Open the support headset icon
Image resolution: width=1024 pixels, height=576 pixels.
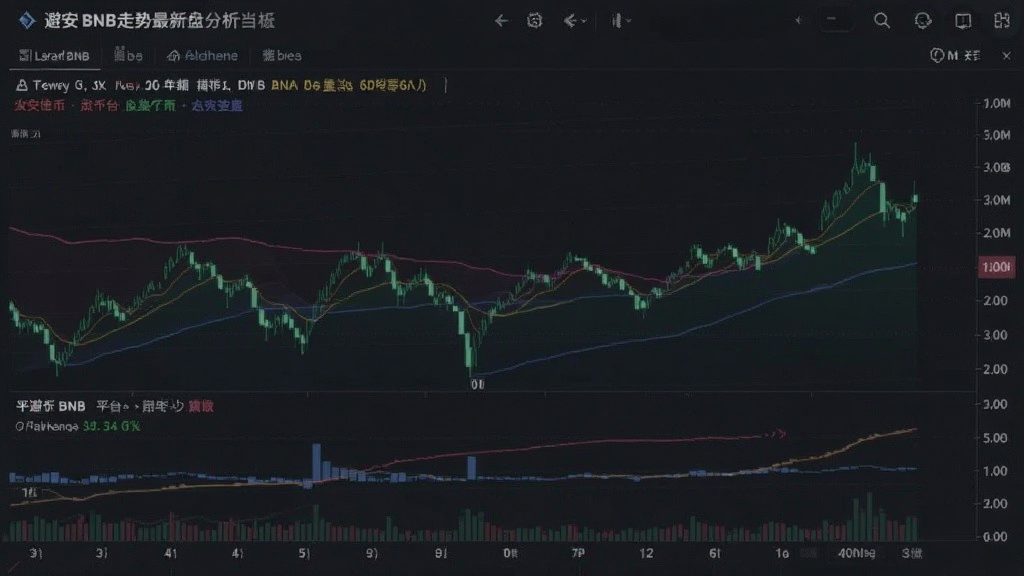pos(922,21)
